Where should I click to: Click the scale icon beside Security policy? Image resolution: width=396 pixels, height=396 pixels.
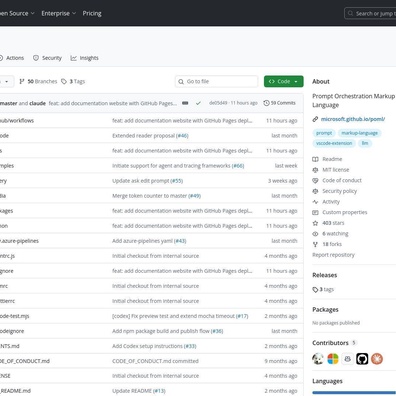(315, 191)
